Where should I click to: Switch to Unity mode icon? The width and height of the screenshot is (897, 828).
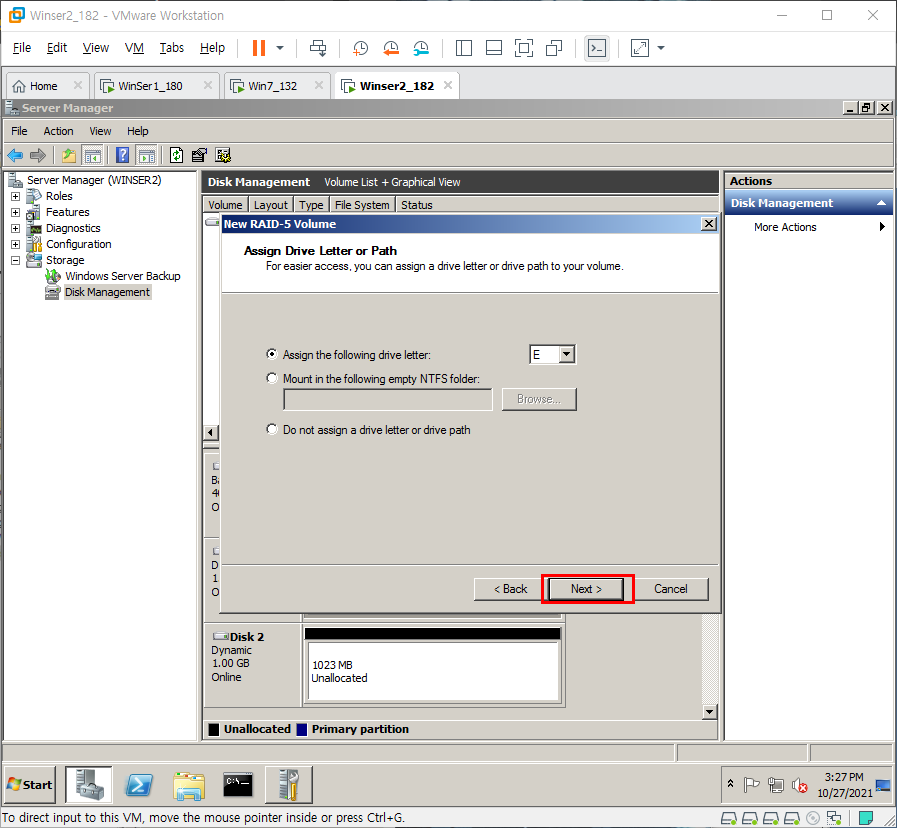pyautogui.click(x=554, y=48)
